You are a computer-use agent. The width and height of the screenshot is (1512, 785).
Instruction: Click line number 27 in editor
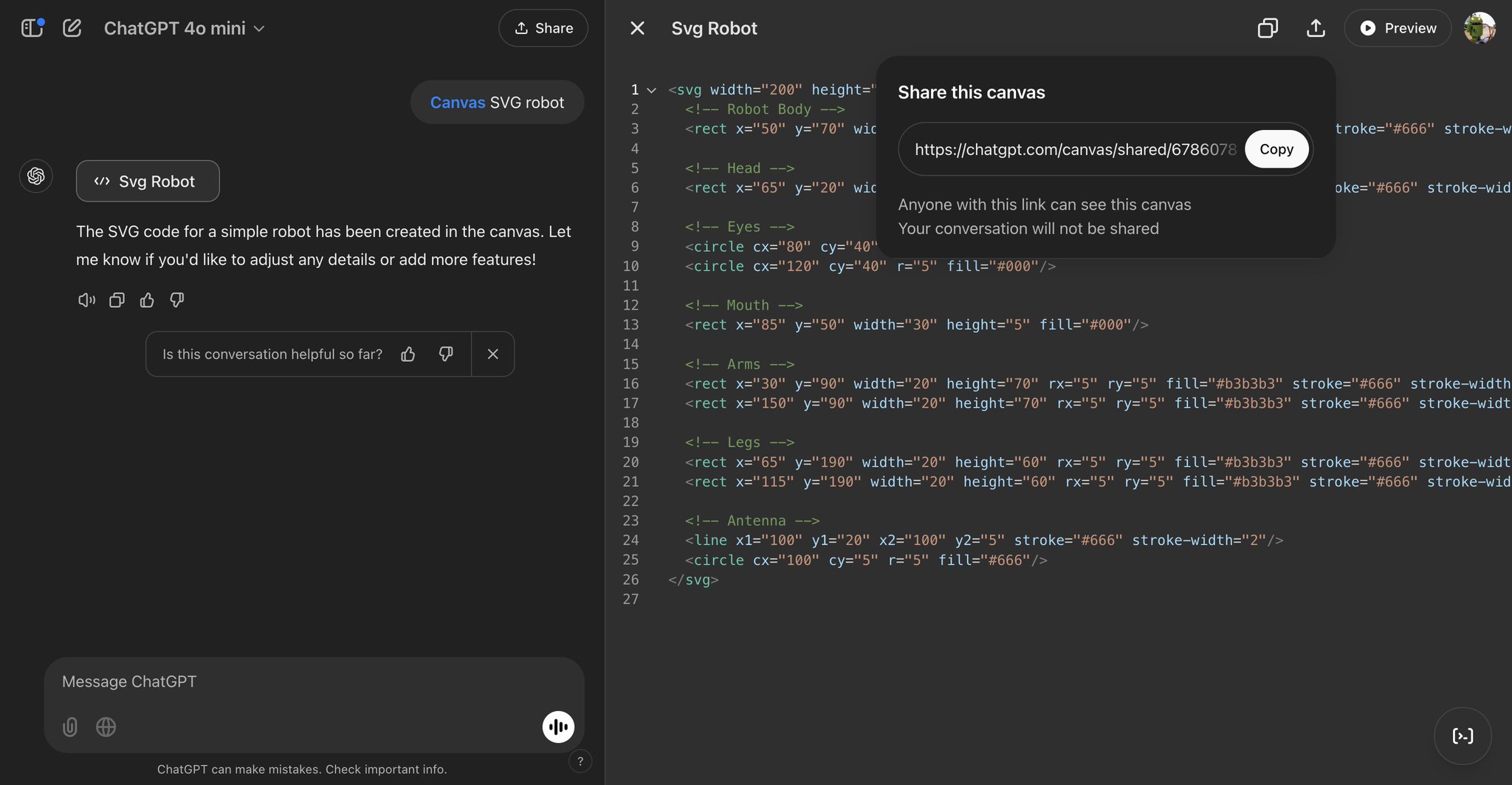coord(630,599)
